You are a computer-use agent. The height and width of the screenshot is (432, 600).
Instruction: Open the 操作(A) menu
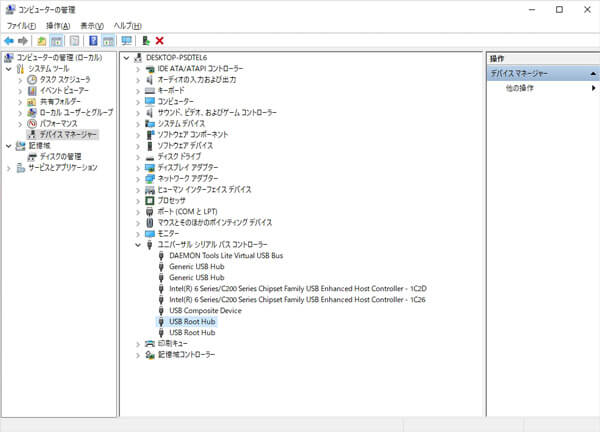[x=58, y=25]
